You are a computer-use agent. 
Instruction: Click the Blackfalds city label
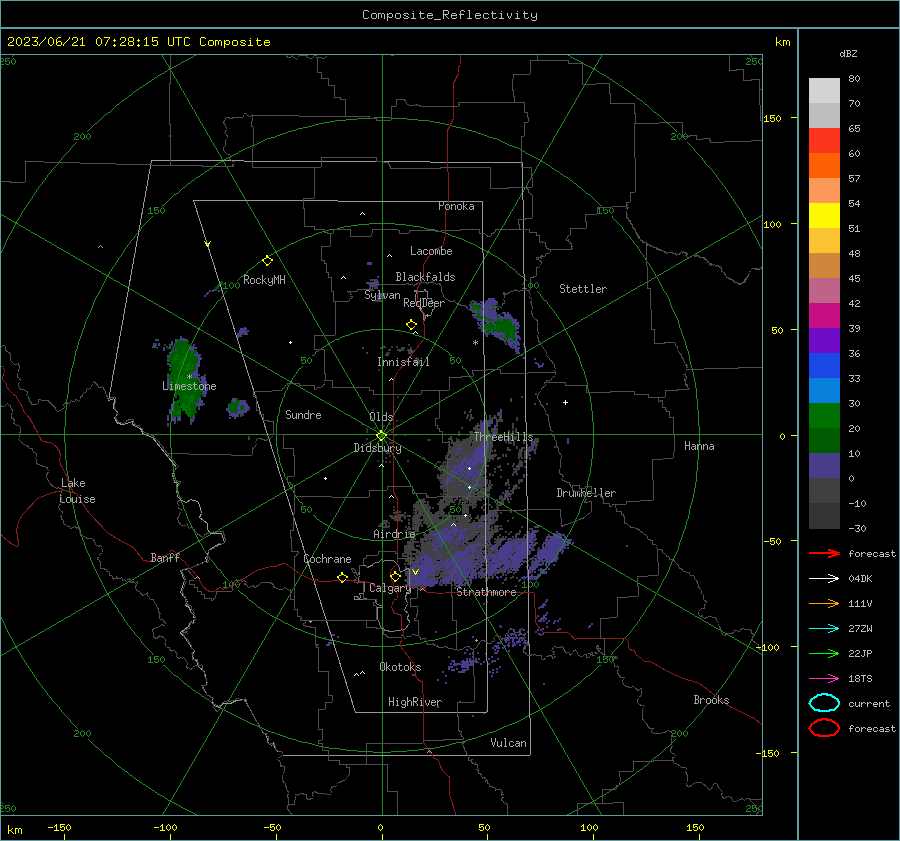click(x=425, y=277)
